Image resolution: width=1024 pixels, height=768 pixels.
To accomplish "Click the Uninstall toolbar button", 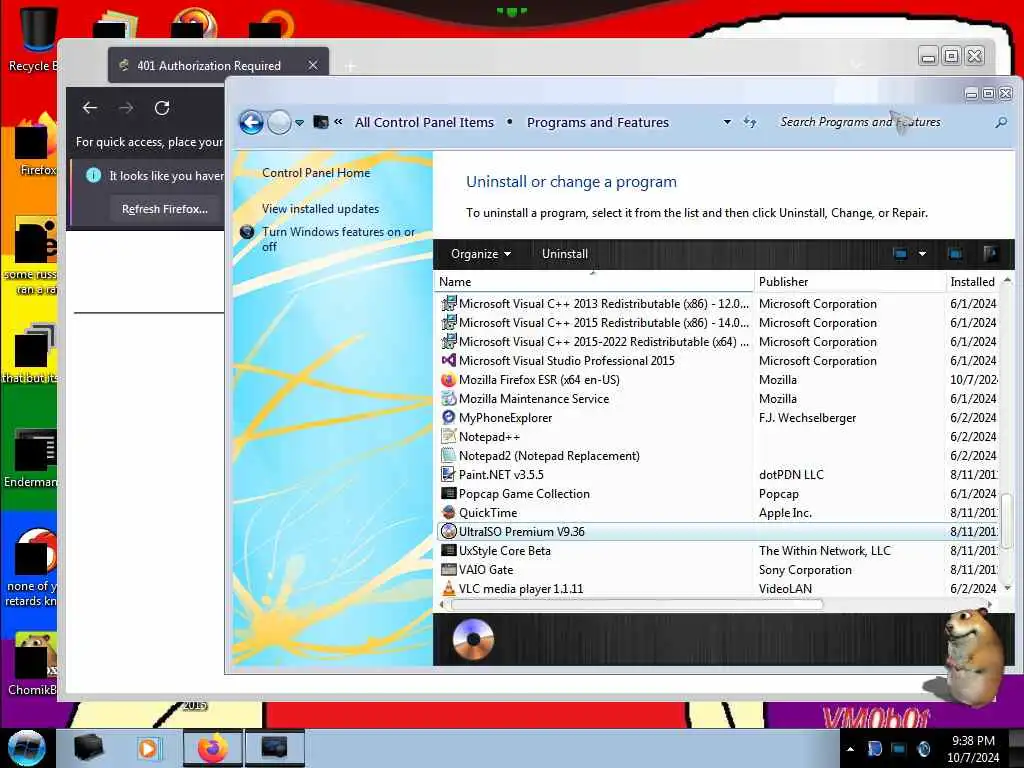I will pos(565,254).
